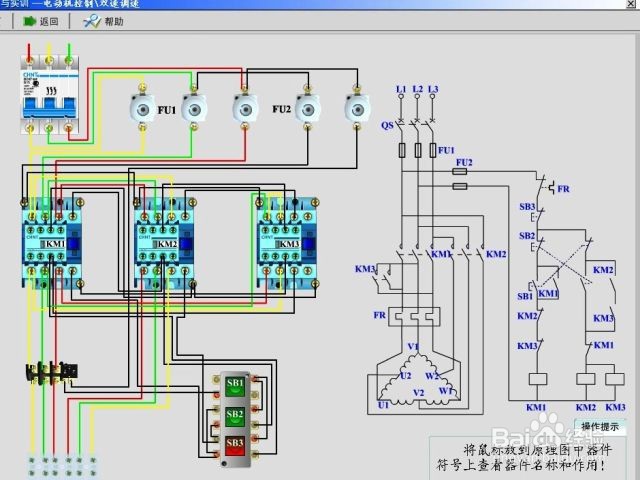Viewport: 640px width, 480px height.
Task: Click the motor winding symbol in schematic
Action: point(417,380)
